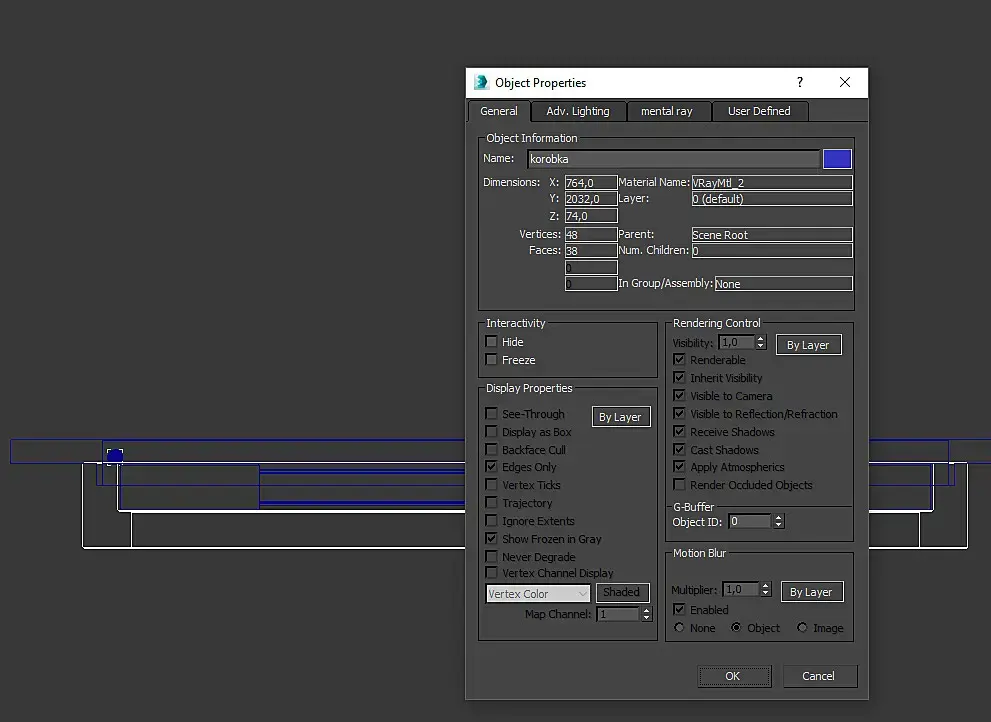Toggle Inherit Visibility checkbox

click(679, 377)
